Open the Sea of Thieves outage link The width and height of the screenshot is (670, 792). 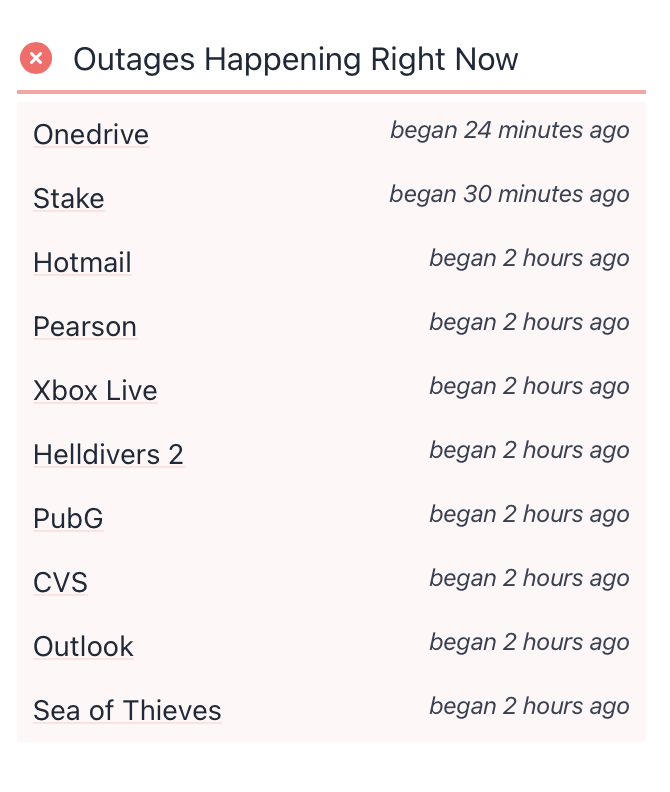[127, 711]
